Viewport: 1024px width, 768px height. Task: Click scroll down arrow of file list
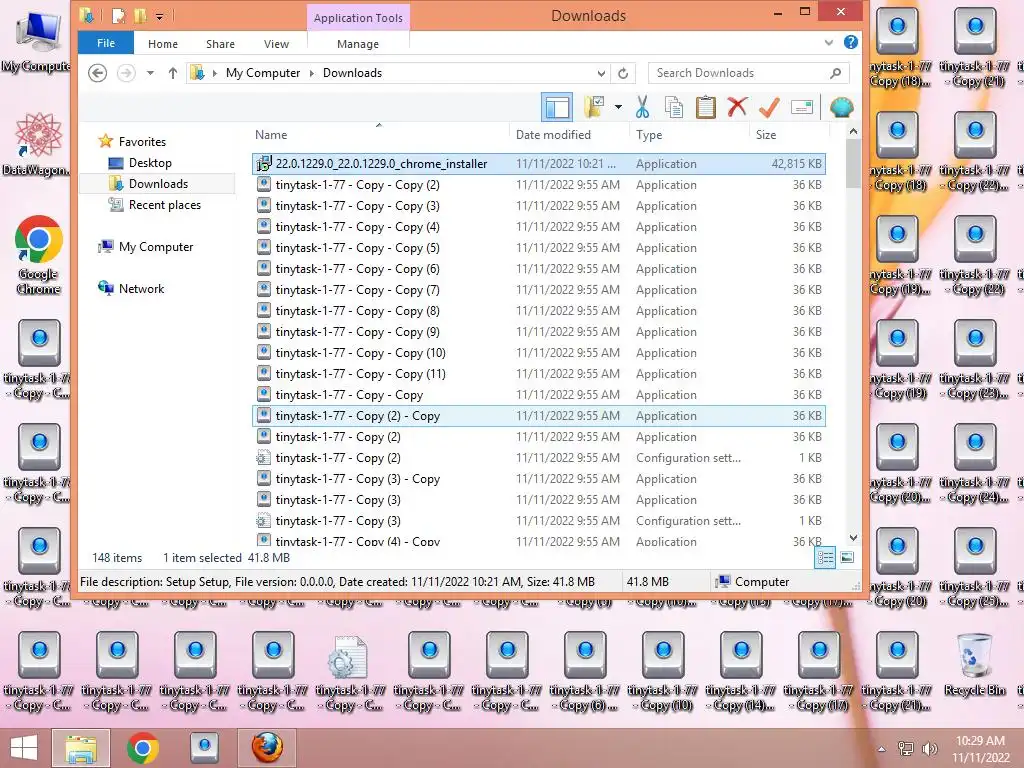[853, 537]
